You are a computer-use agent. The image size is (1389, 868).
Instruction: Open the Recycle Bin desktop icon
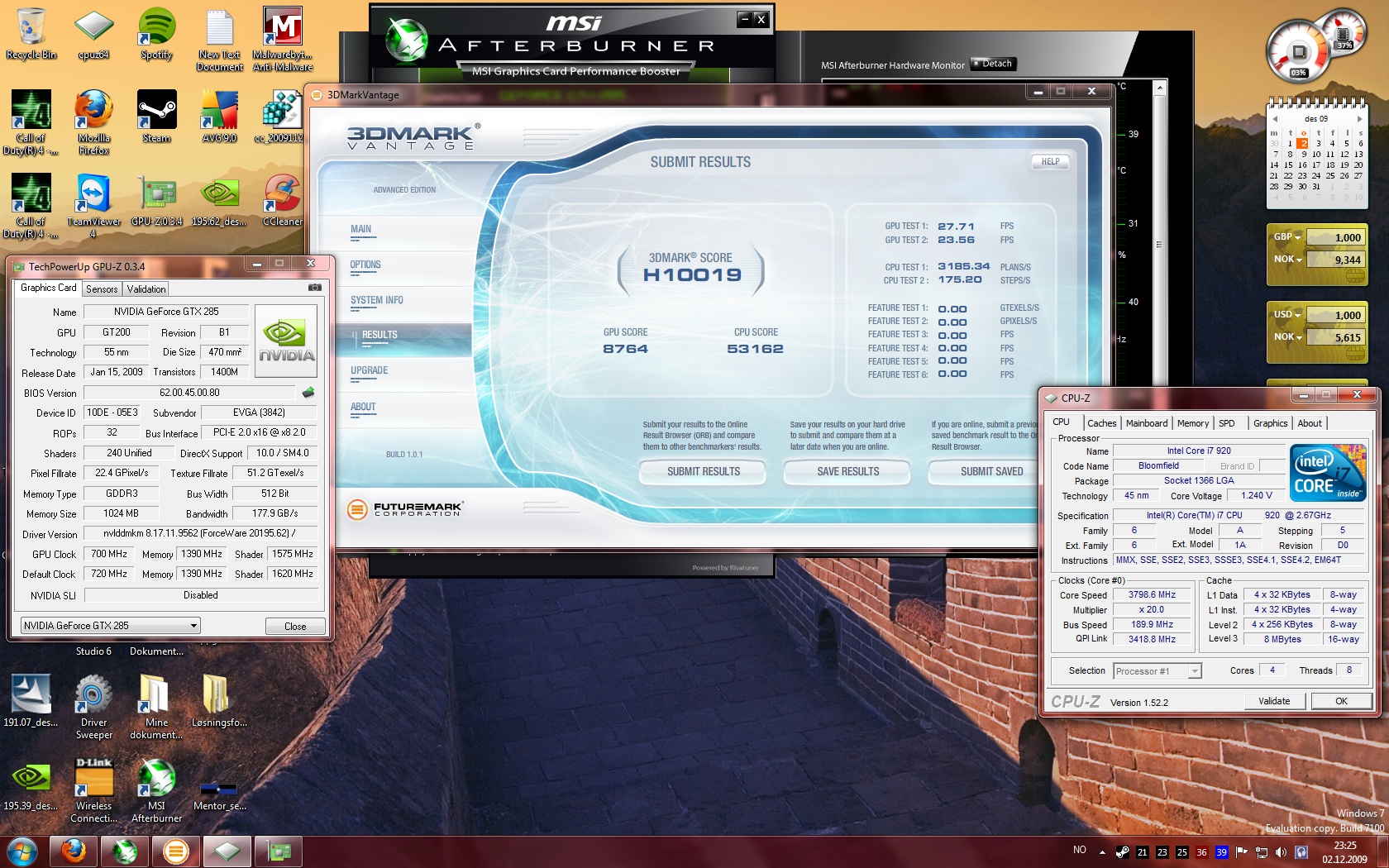(31, 33)
